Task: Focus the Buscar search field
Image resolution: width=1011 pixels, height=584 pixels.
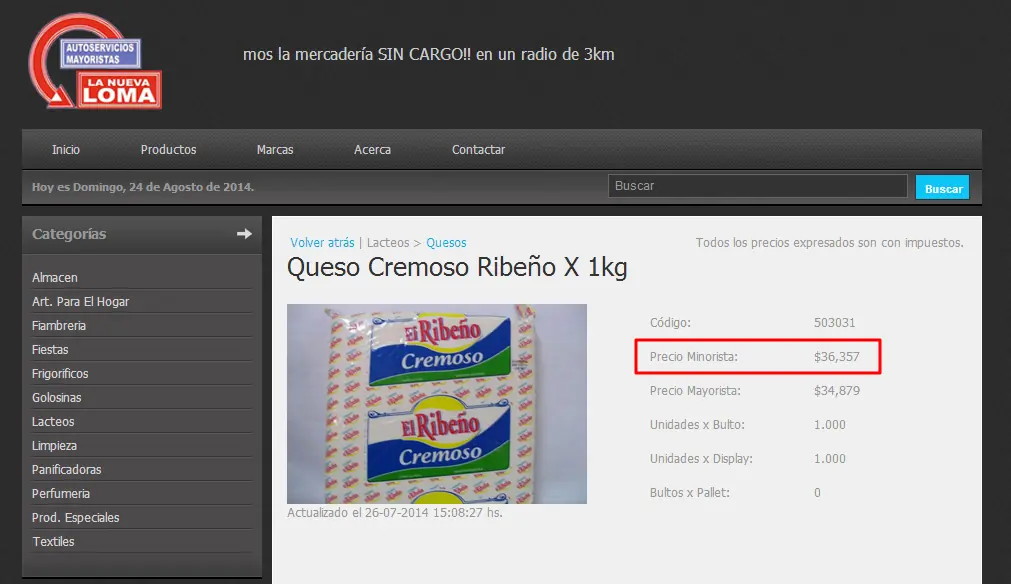Action: coord(758,186)
